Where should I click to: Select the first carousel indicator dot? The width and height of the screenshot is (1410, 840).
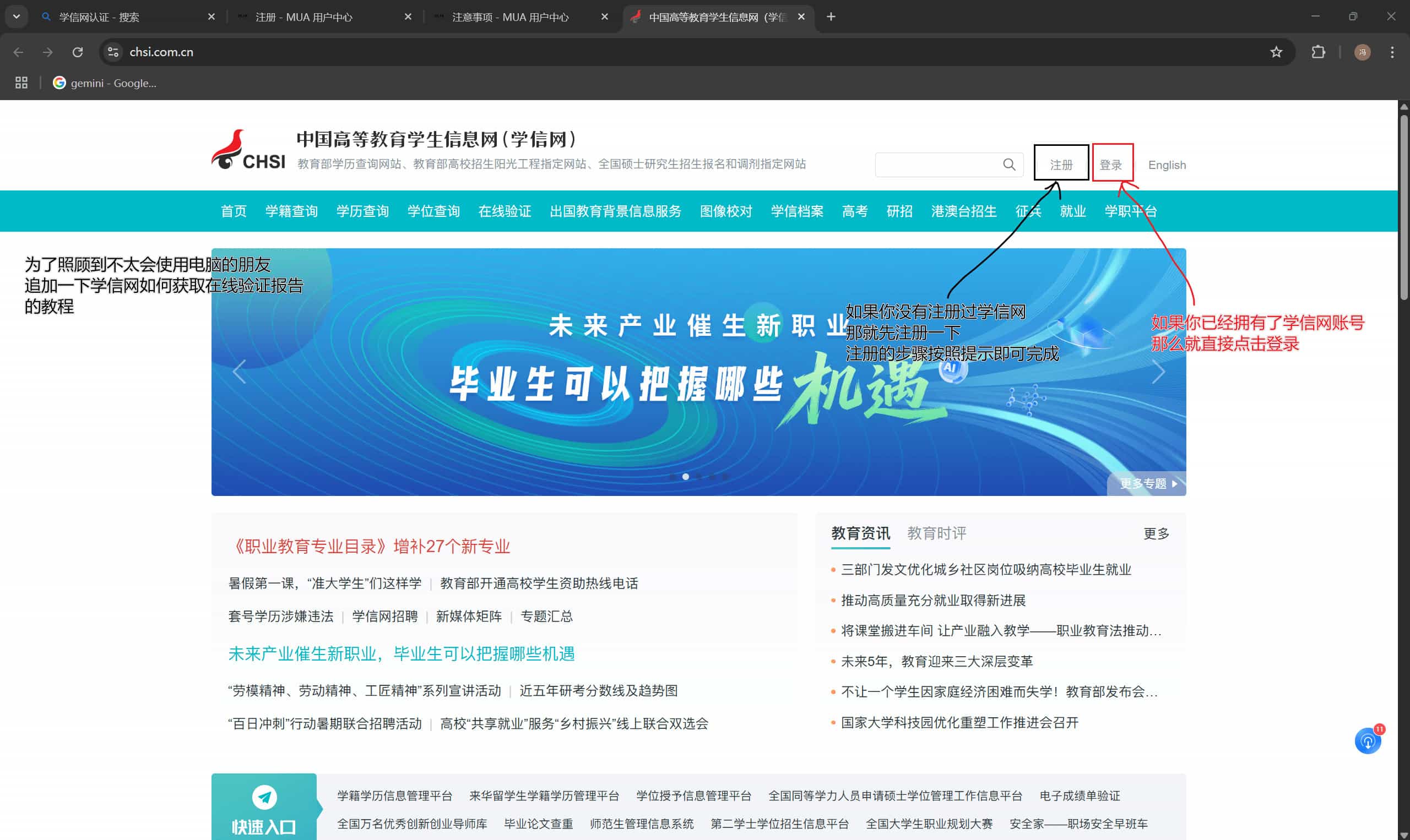coord(672,477)
